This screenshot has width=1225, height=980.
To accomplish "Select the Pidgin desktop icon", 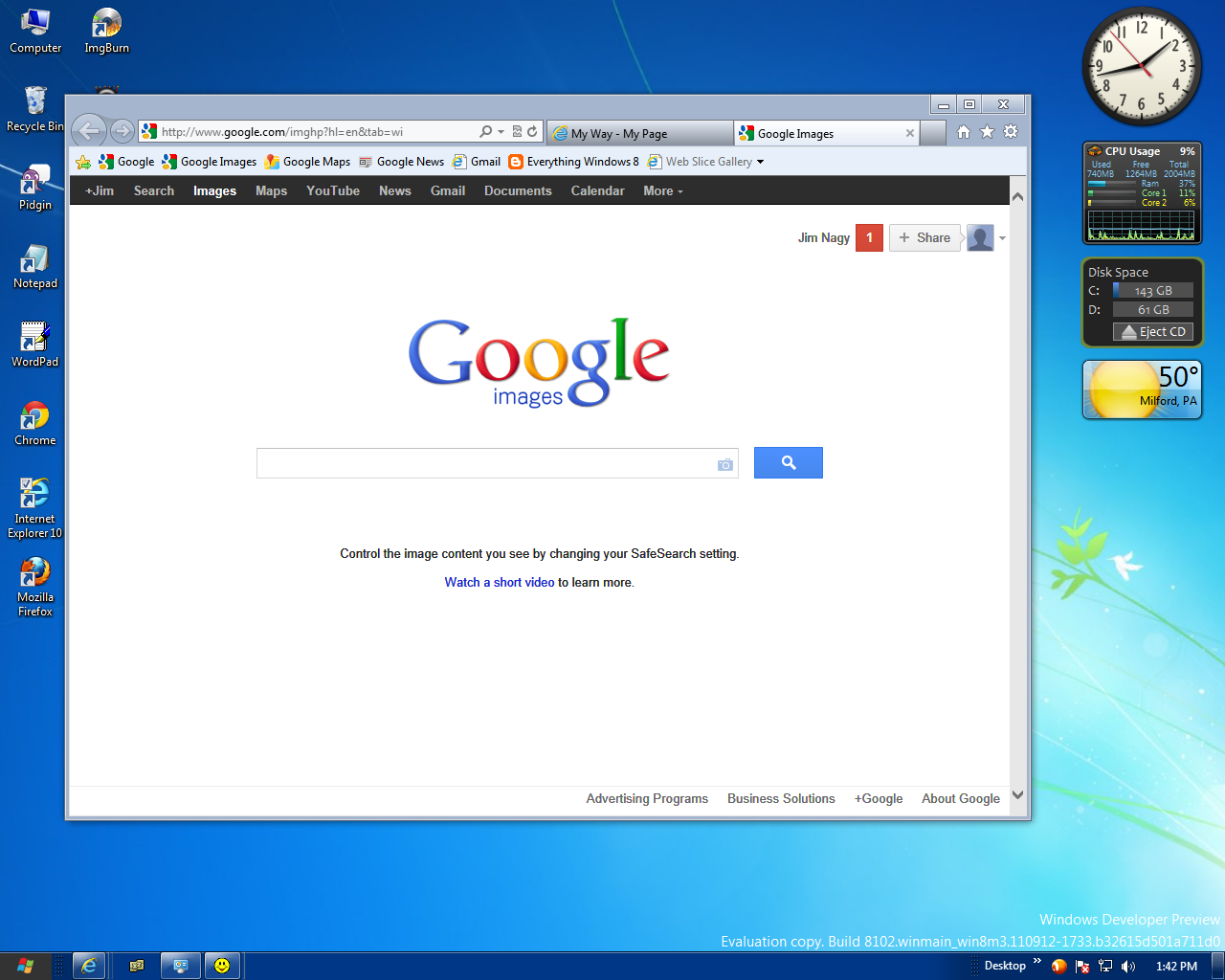I will pos(35,188).
